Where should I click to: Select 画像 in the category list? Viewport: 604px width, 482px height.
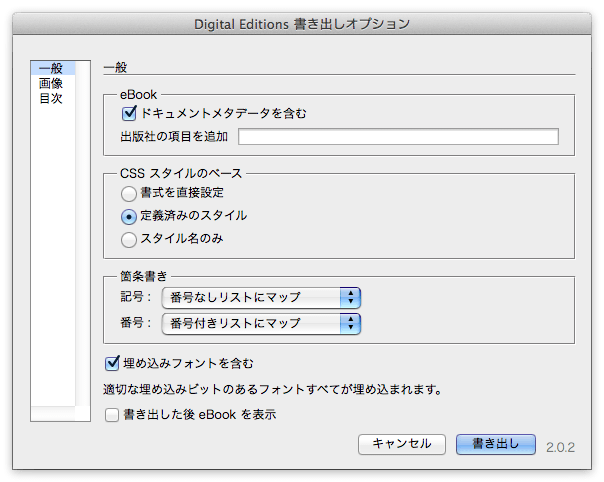53,83
